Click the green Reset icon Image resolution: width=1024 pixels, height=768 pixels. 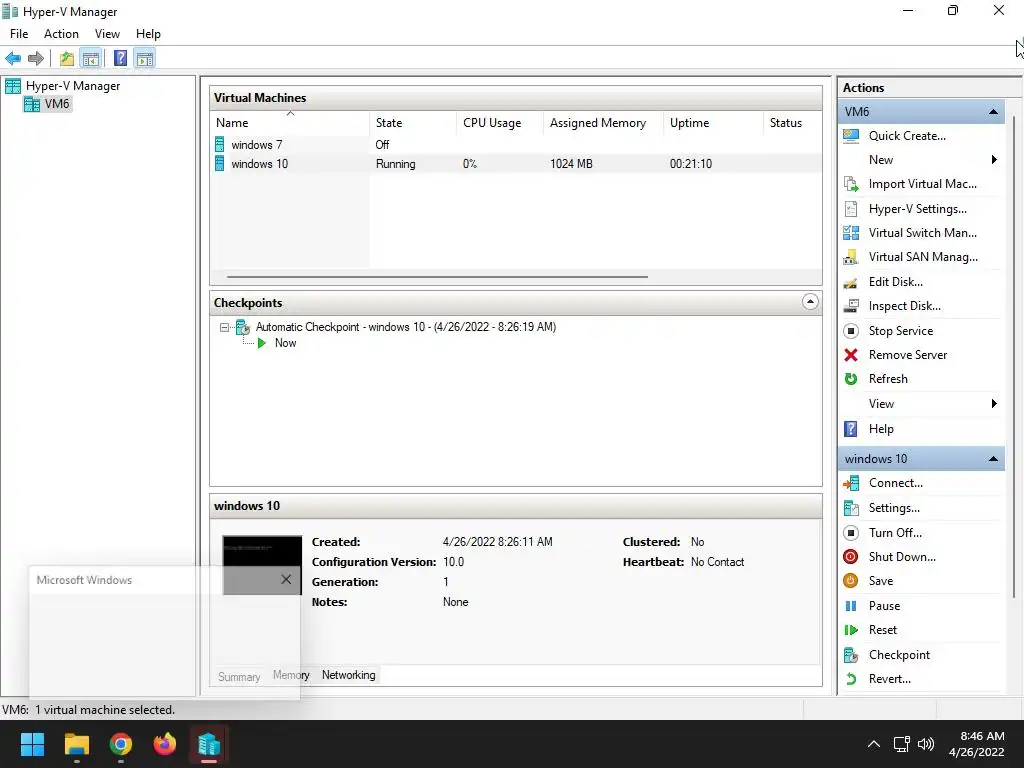pyautogui.click(x=851, y=630)
